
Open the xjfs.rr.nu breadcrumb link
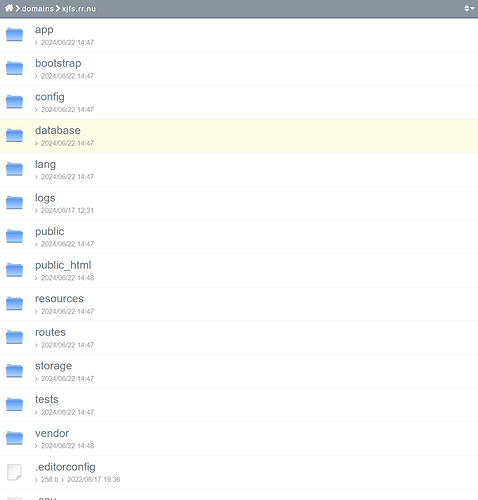coord(79,9)
